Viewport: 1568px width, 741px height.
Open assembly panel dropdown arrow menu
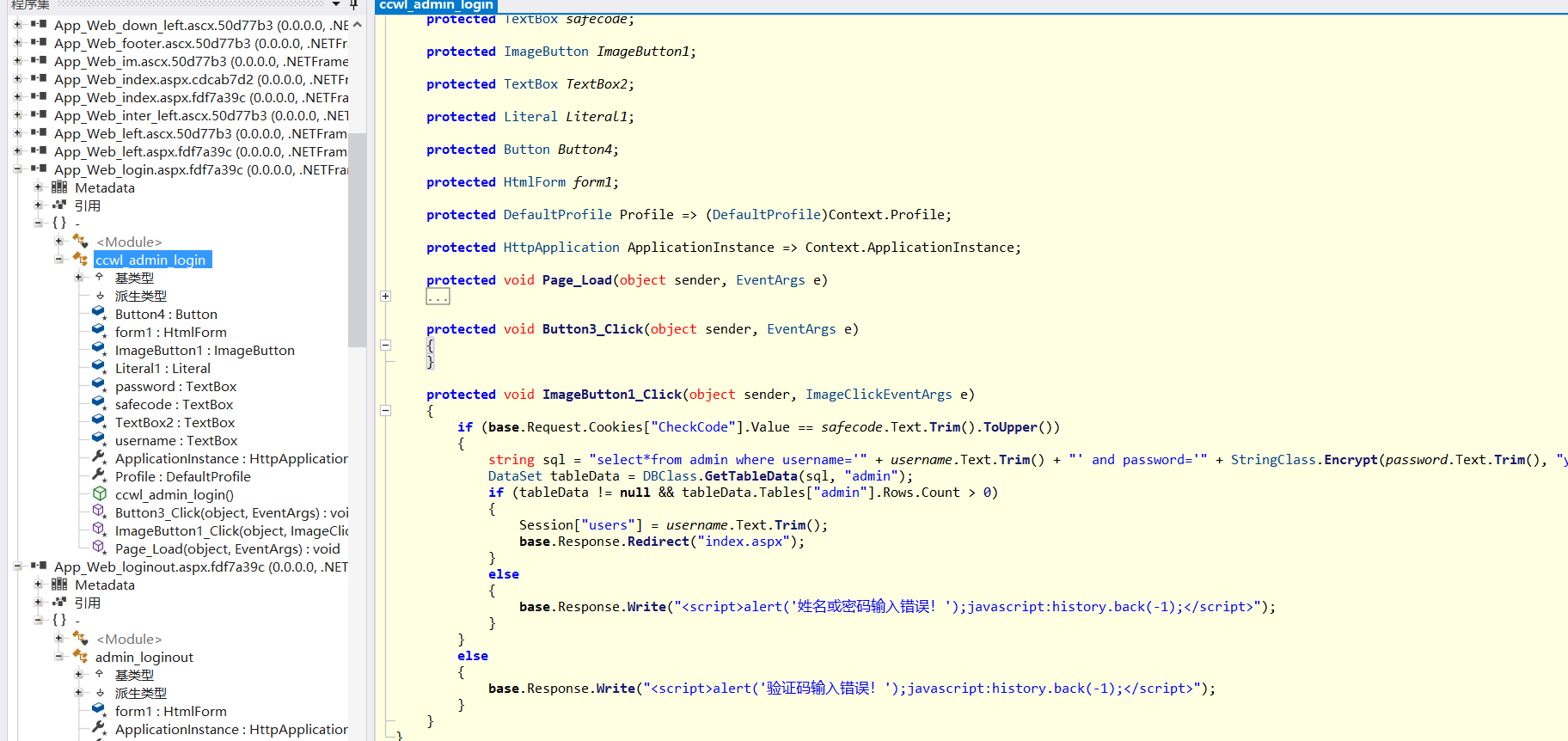pyautogui.click(x=336, y=4)
